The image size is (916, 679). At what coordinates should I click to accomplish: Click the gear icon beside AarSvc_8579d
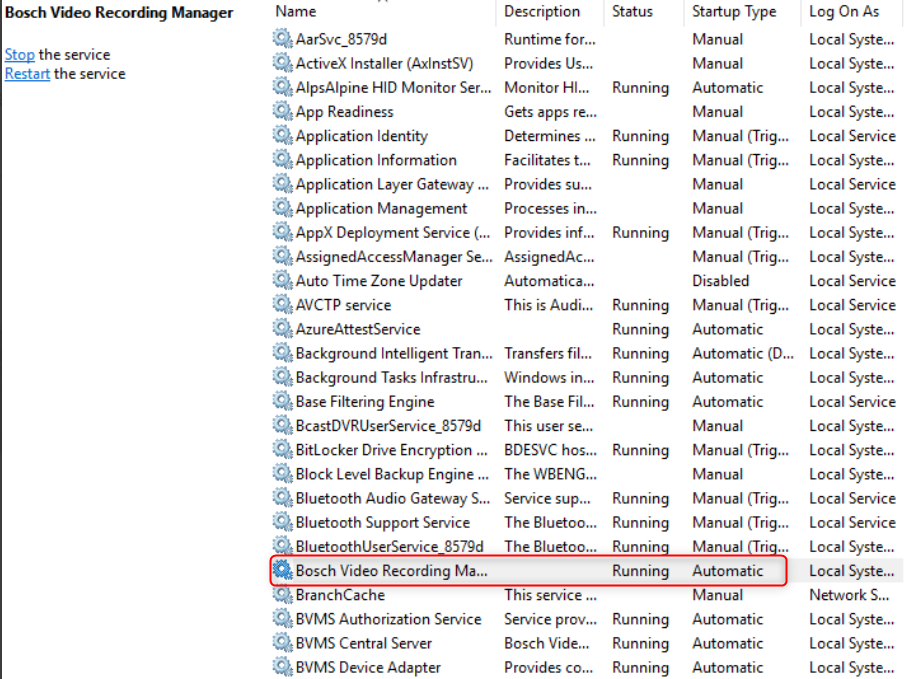coord(283,39)
